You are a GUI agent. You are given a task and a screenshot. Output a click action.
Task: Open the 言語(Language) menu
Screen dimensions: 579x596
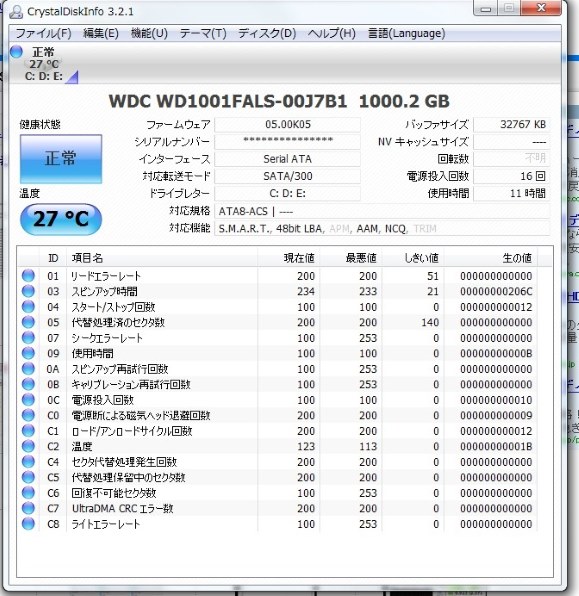point(406,33)
